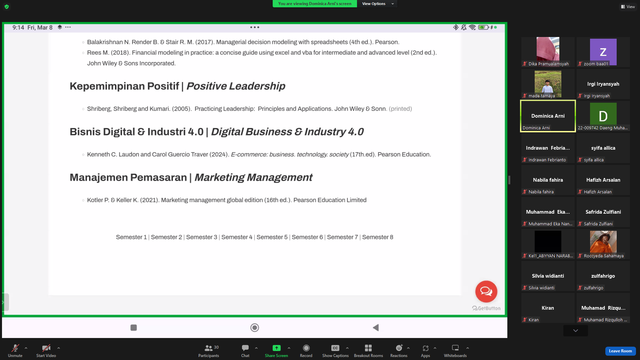Select the green D participant tile

pos(603,116)
